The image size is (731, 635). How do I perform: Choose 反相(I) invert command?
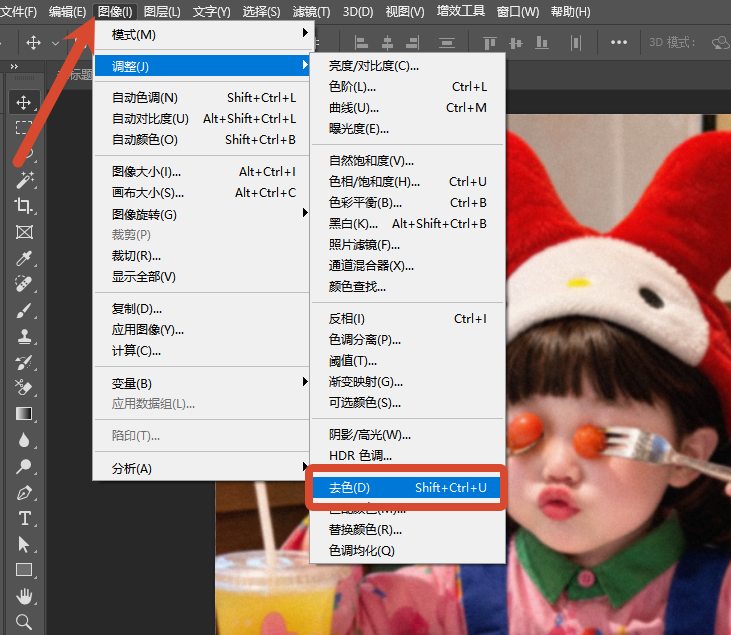click(x=407, y=318)
